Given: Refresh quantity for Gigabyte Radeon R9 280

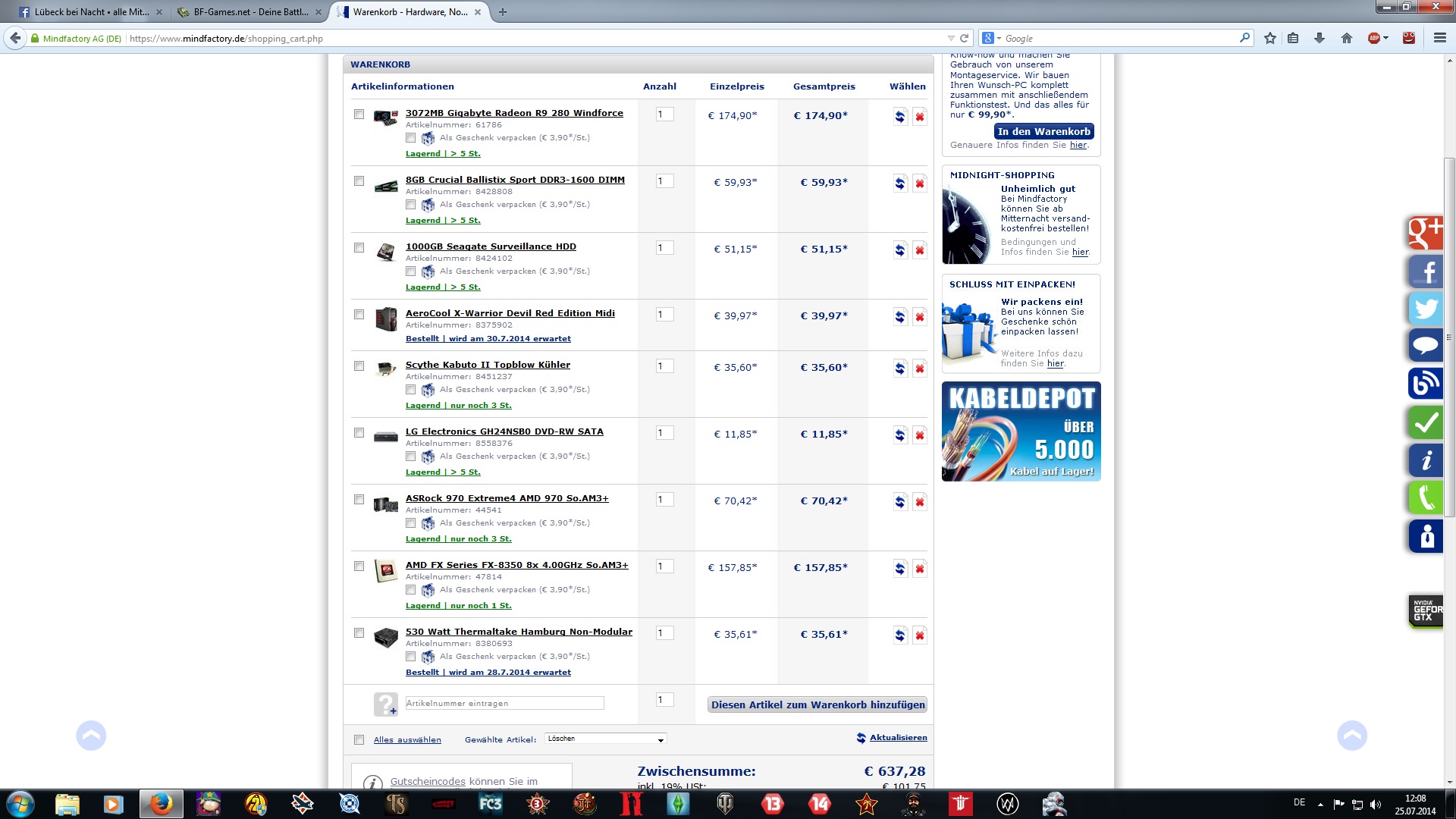Looking at the screenshot, I should (x=899, y=117).
